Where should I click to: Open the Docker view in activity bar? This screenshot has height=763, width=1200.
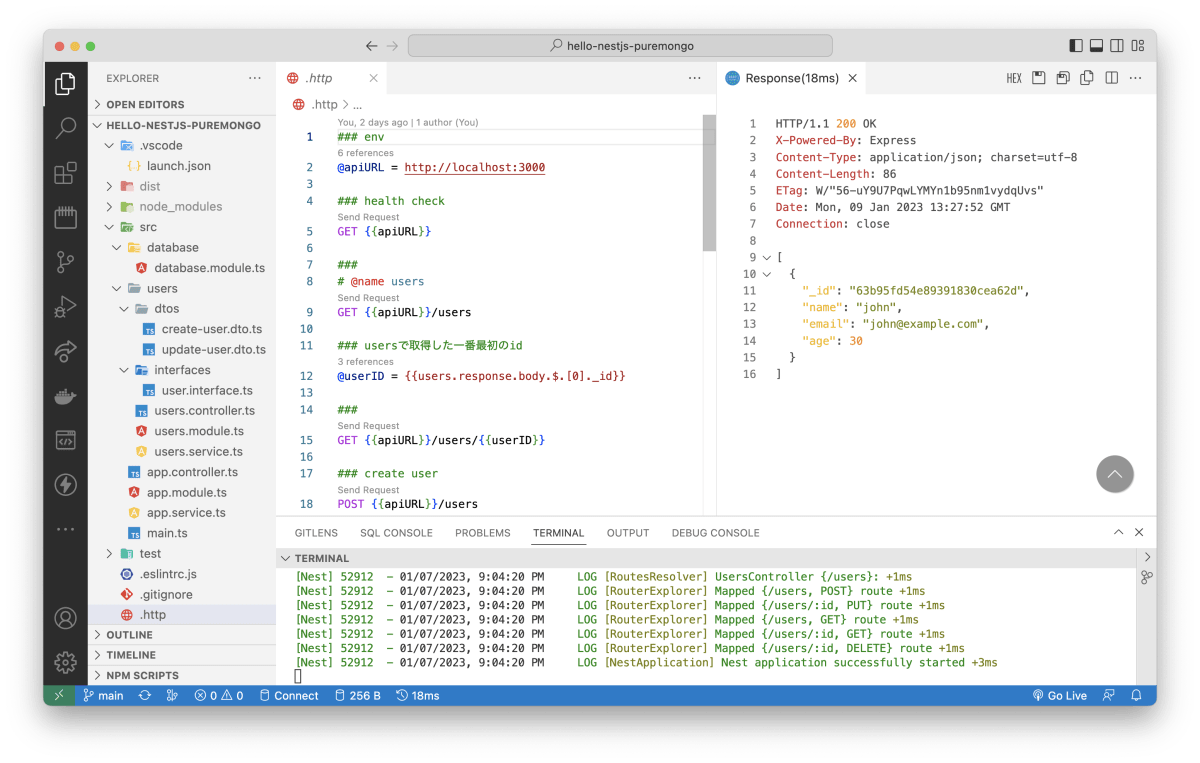point(65,396)
